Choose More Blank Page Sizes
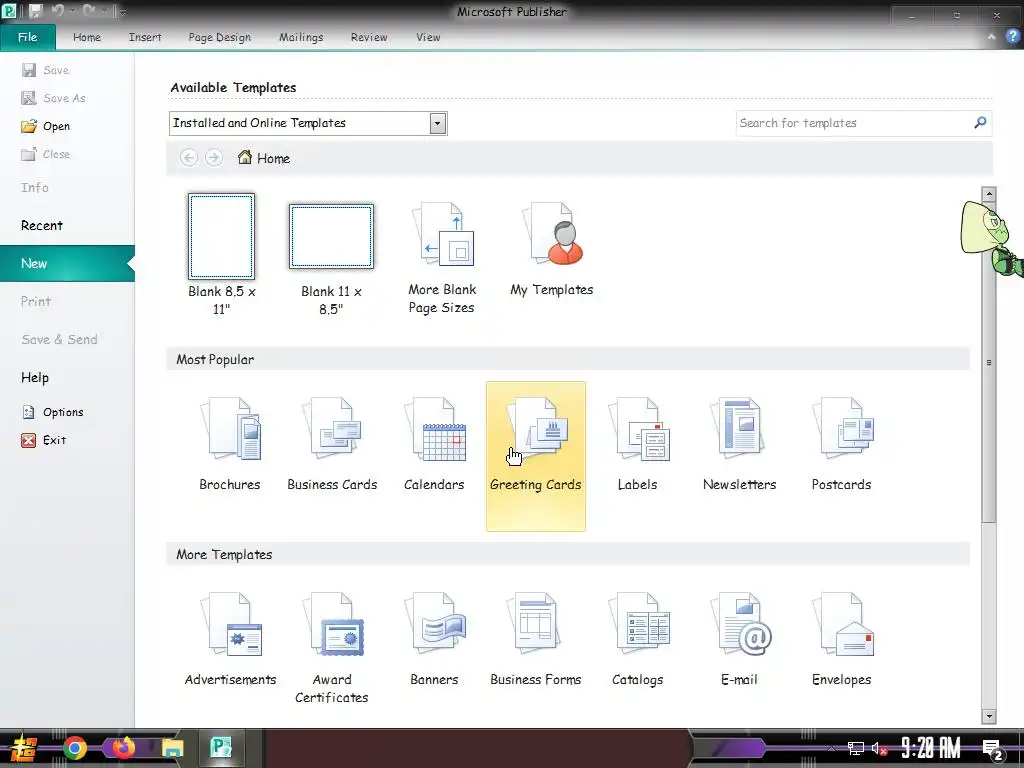This screenshot has height=768, width=1024. [442, 258]
